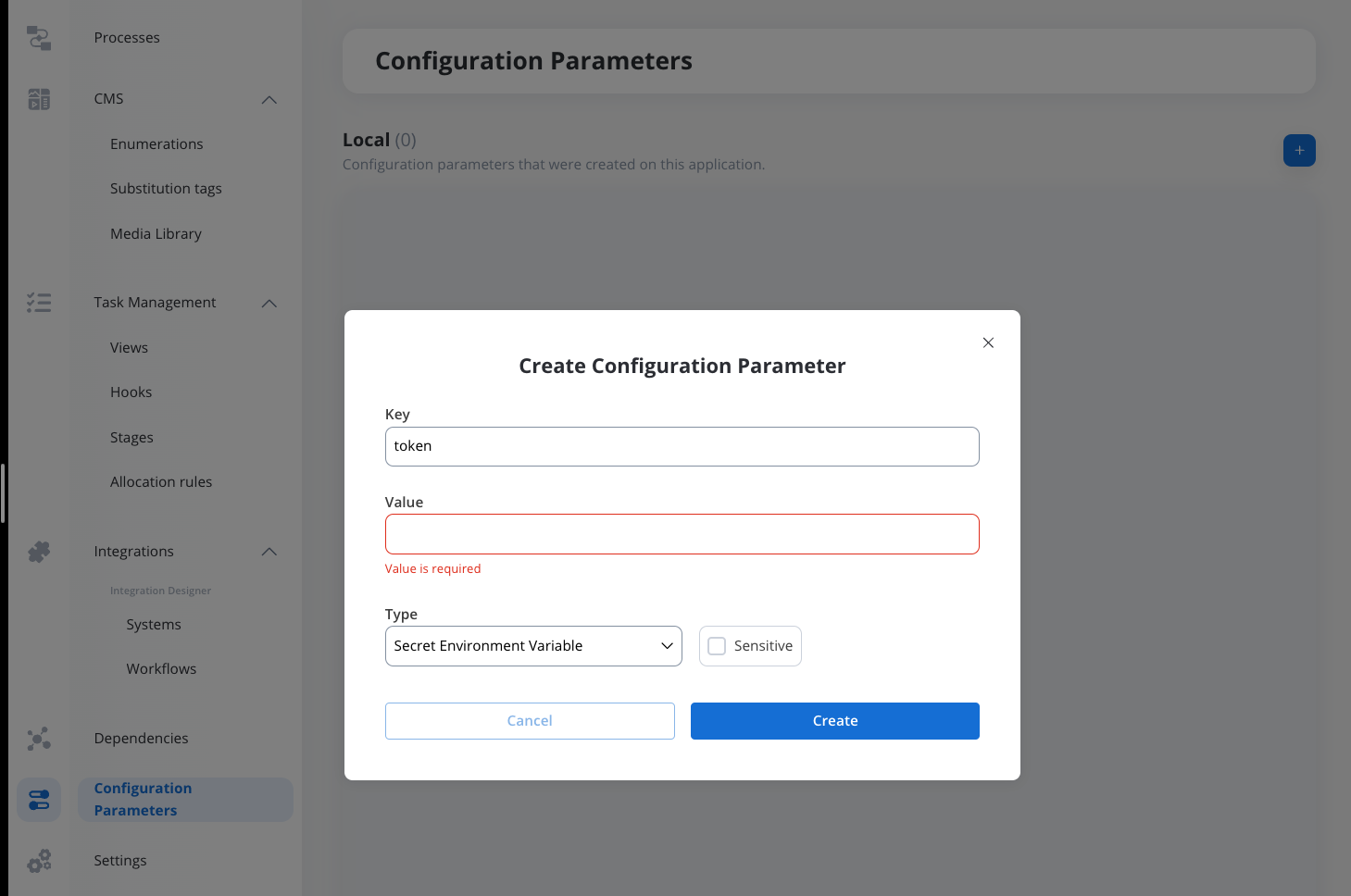Viewport: 1351px width, 896px height.
Task: Click the Key field containing token
Action: [682, 446]
